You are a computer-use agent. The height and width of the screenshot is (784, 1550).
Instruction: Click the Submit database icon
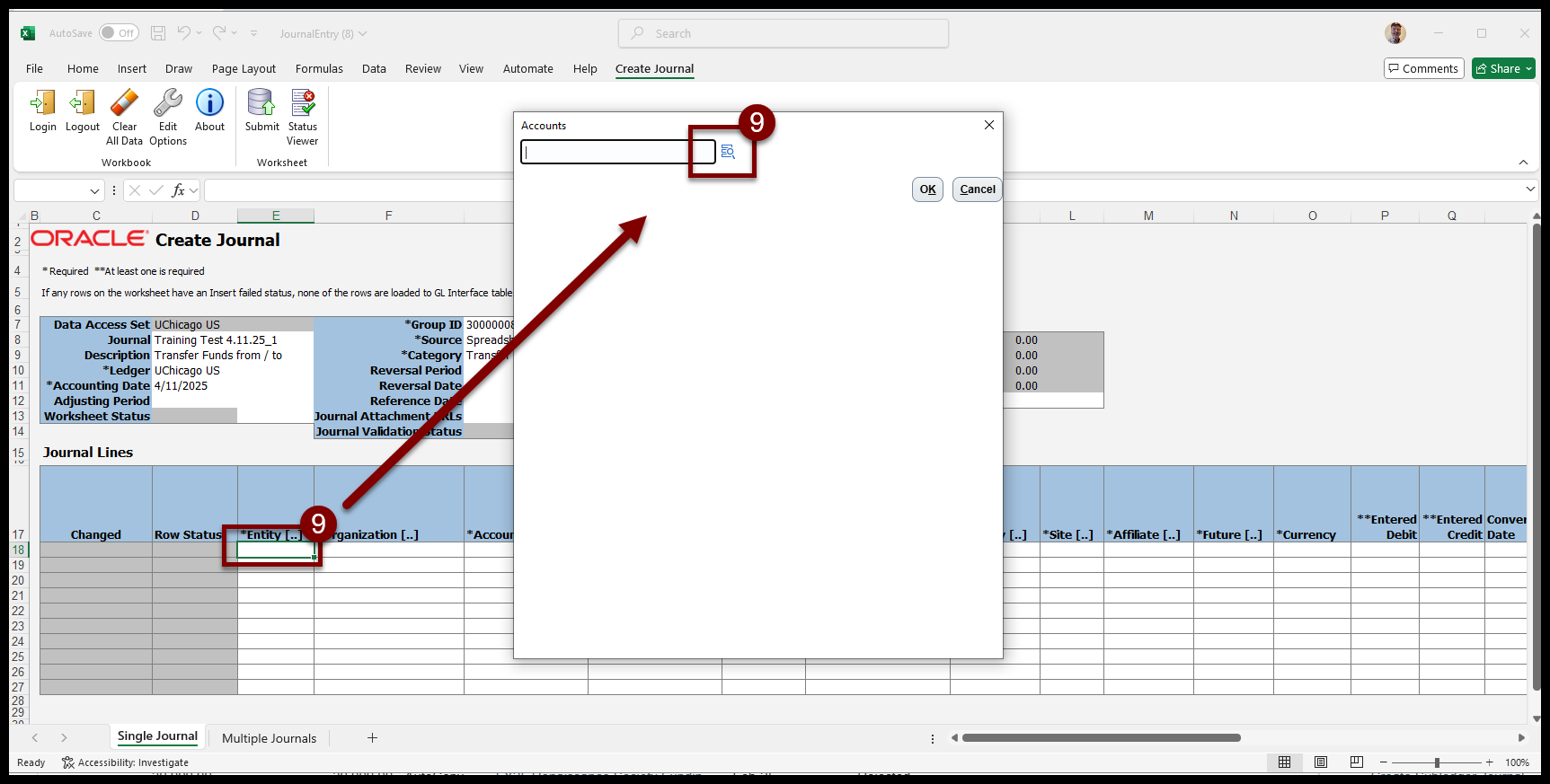point(261,103)
